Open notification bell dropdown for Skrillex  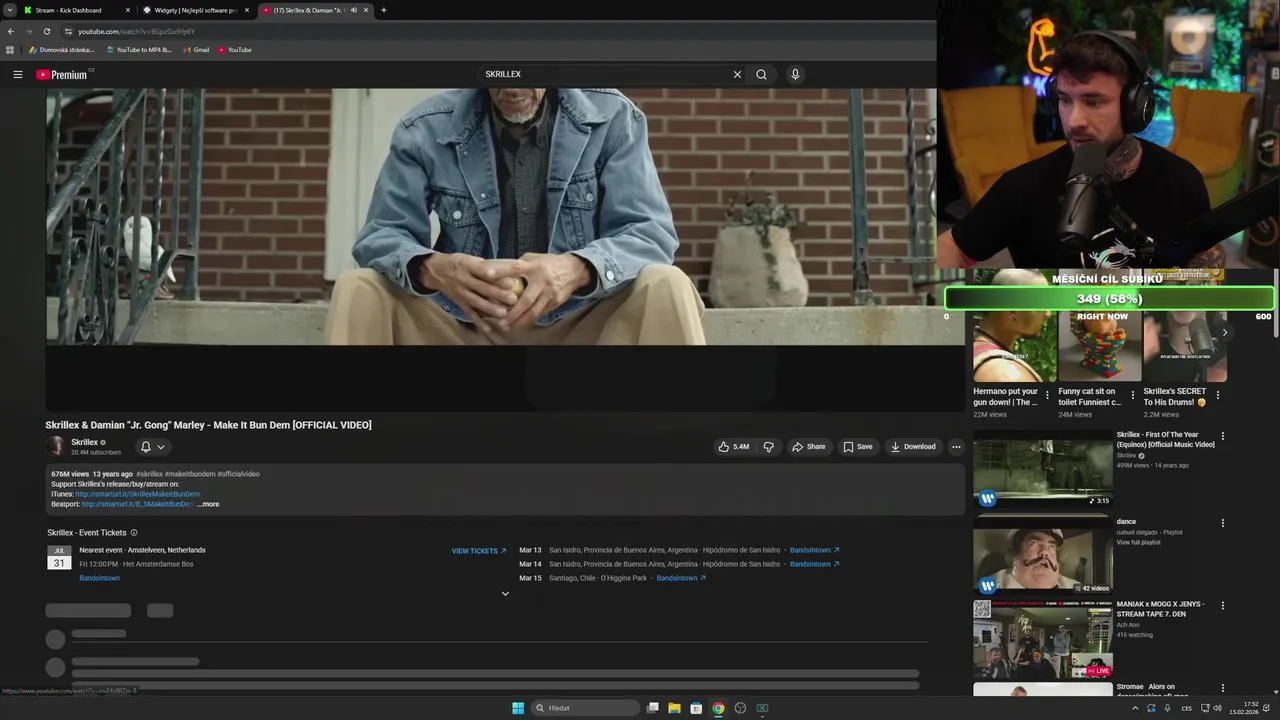tap(152, 447)
